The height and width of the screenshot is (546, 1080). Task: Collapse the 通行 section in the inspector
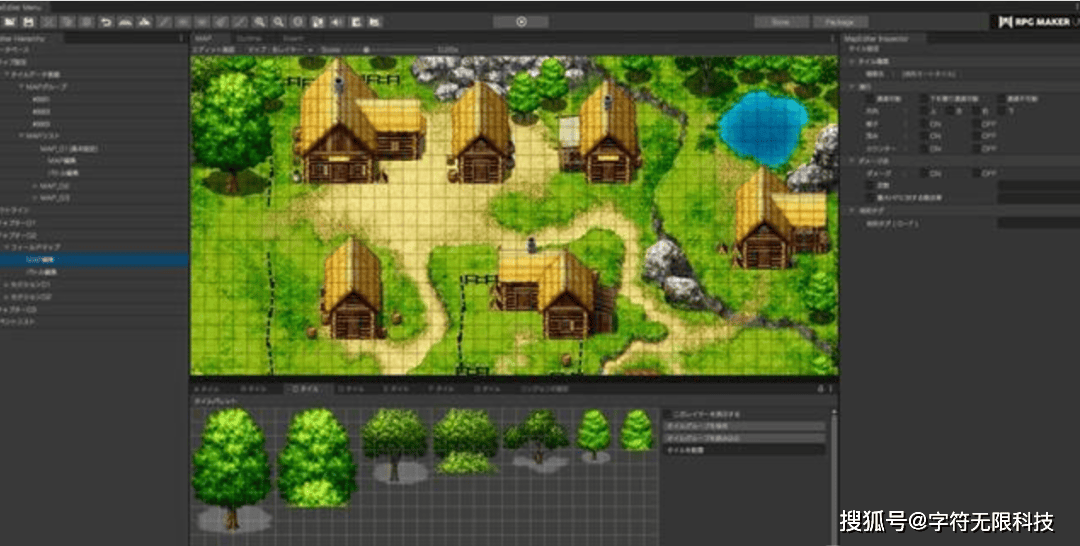click(x=852, y=87)
